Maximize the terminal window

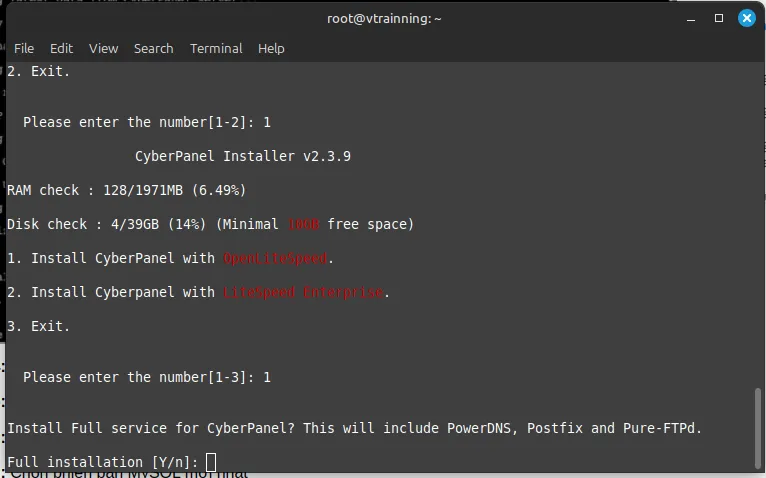point(718,18)
